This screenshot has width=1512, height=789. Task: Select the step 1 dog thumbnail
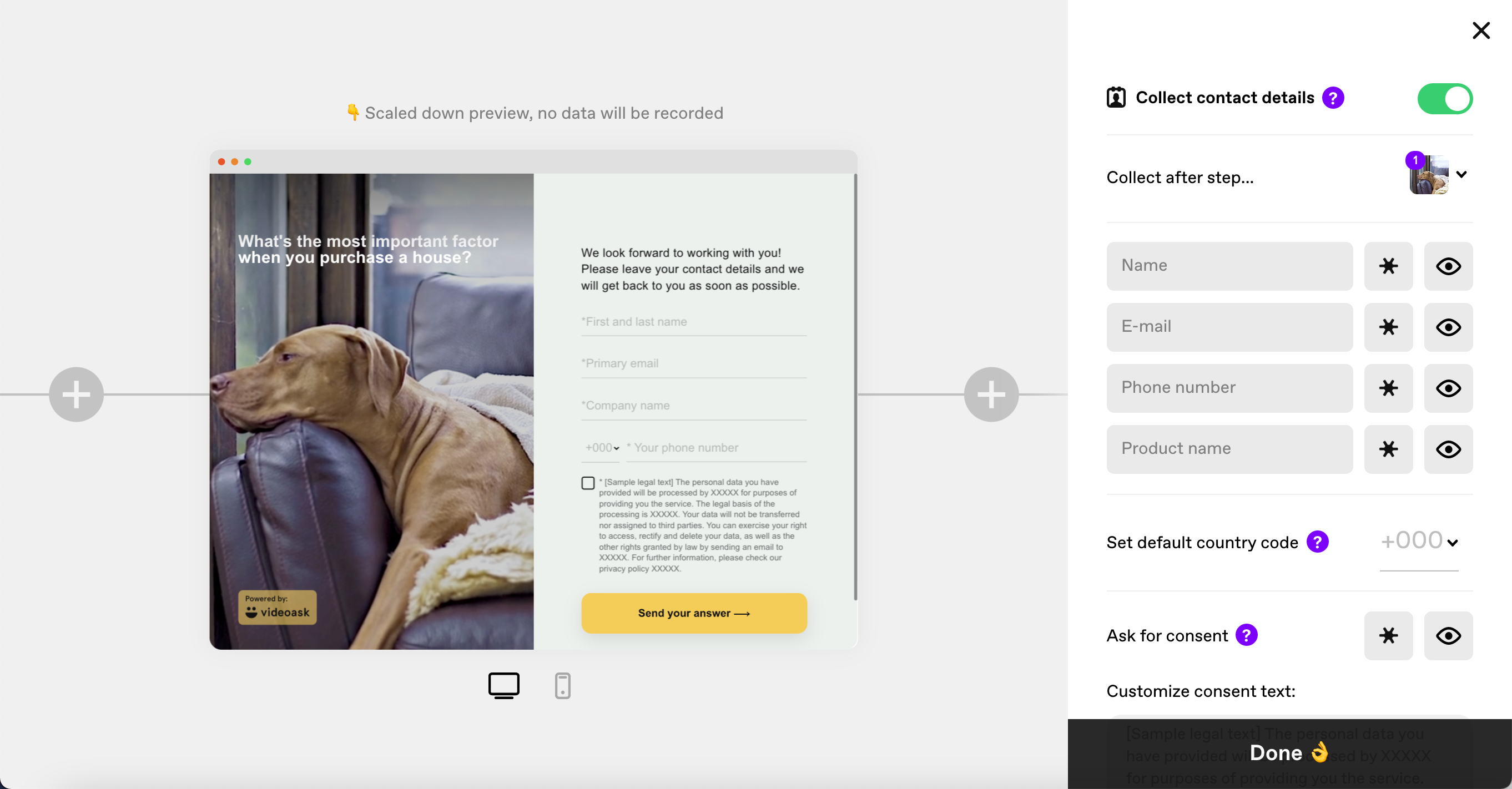[x=1428, y=174]
